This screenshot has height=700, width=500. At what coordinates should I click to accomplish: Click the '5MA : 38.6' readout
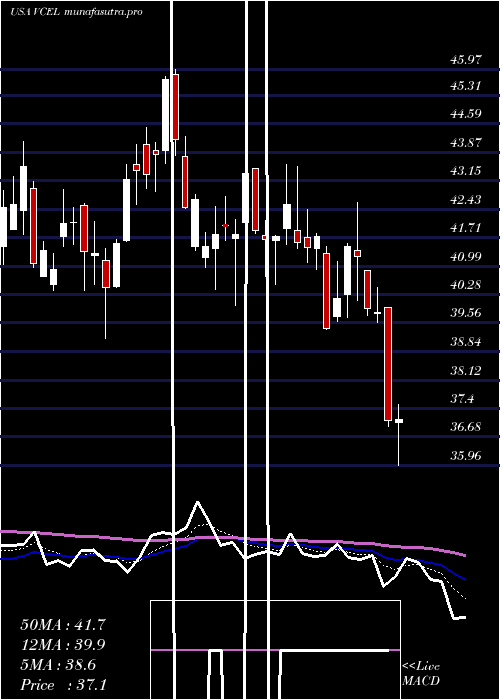click(x=58, y=665)
